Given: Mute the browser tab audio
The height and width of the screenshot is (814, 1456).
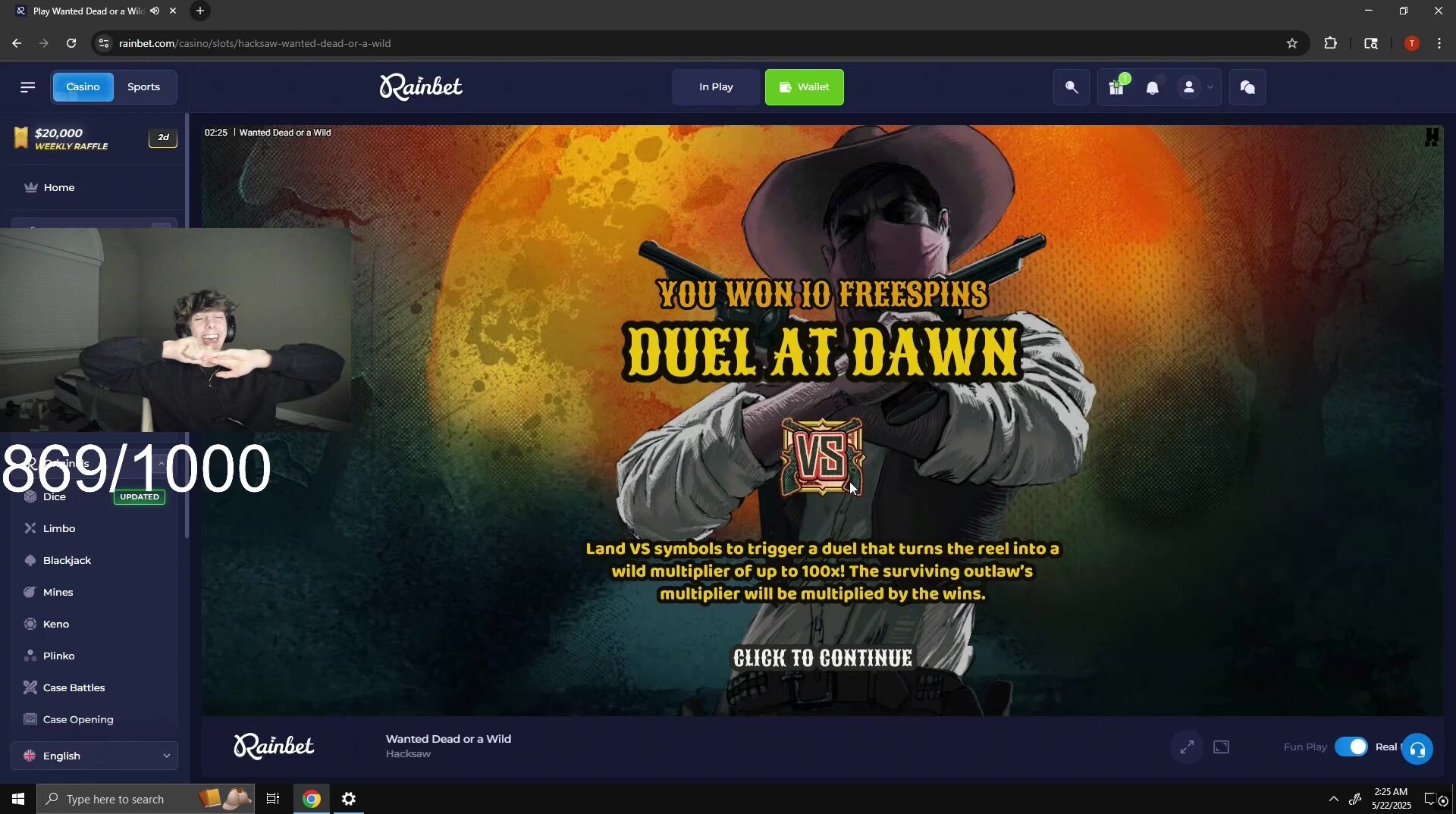Looking at the screenshot, I should [x=155, y=11].
